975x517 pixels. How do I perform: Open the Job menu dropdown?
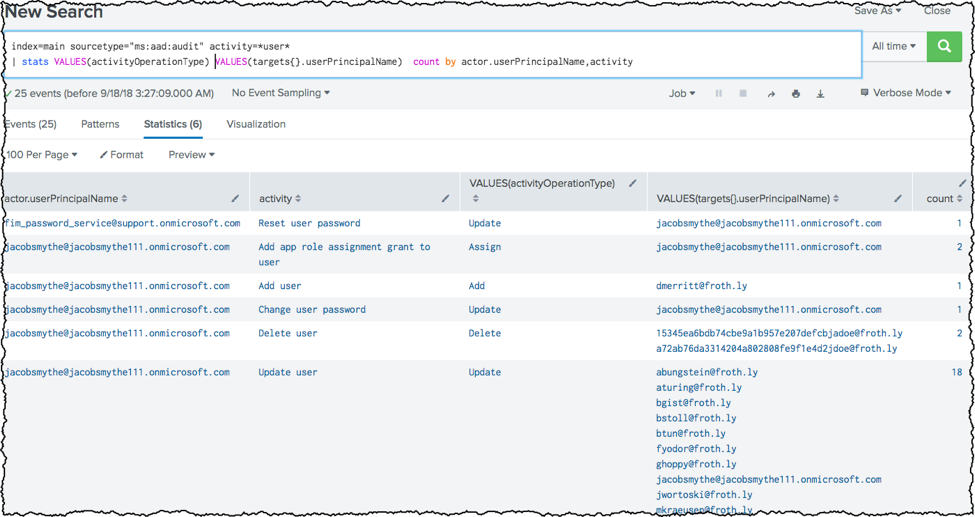coord(682,93)
